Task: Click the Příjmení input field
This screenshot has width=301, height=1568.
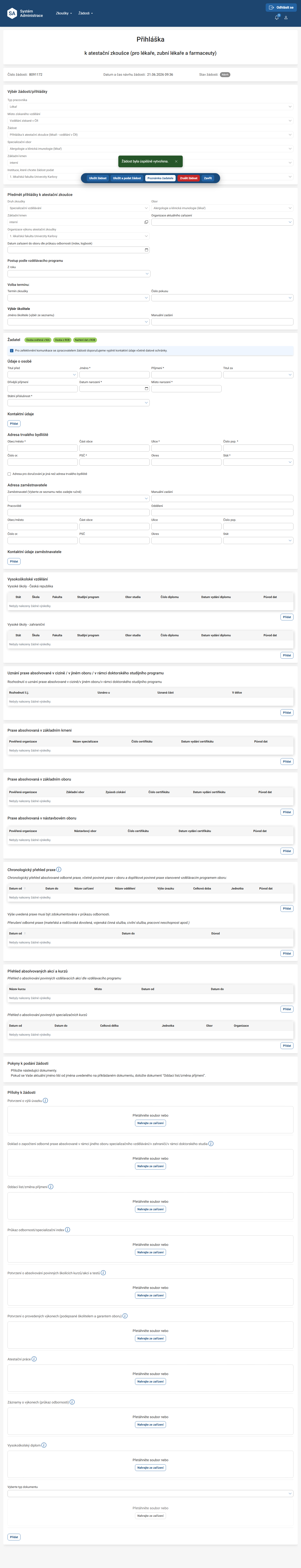Action: point(186,375)
